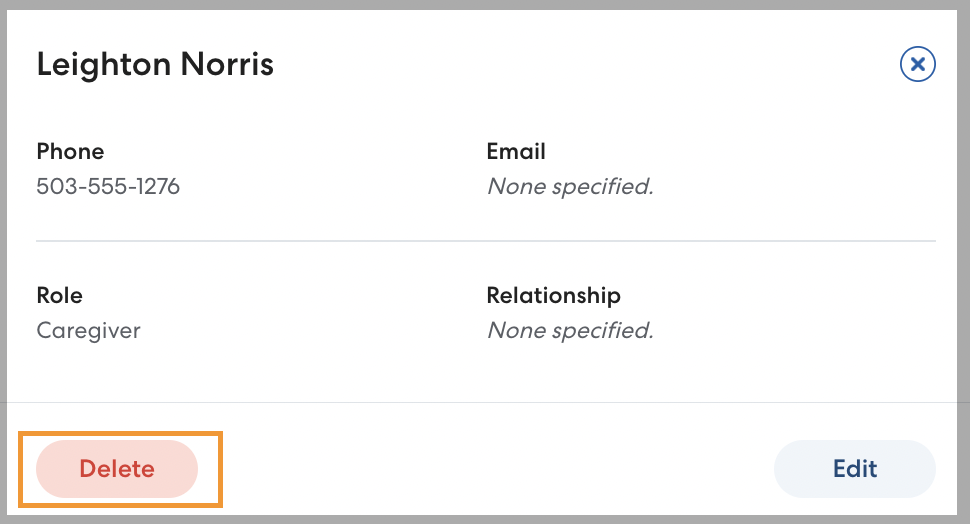Click the surname "Norris" in title
This screenshot has width=970, height=524.
pyautogui.click(x=227, y=65)
